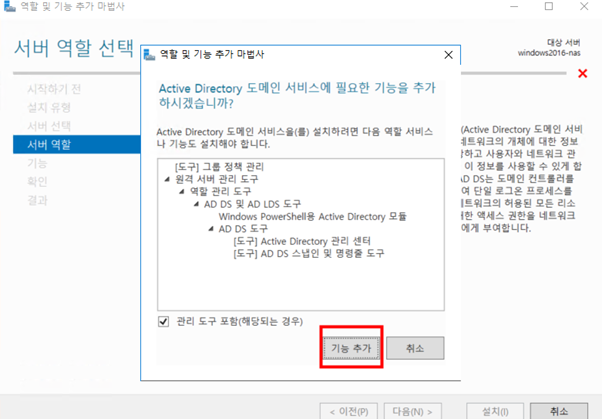Click the 다음(N) button
This screenshot has width=602, height=419.
pos(413,411)
